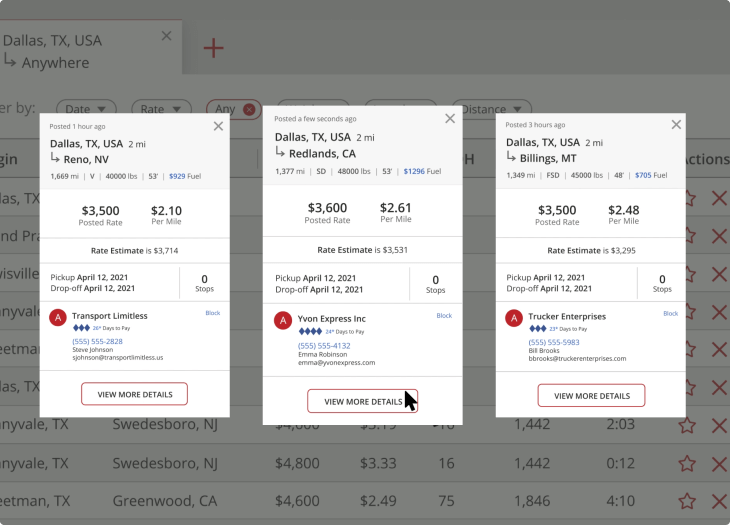Viewport: 730px width, 525px height.
Task: Close the Billings, MT load card
Action: click(x=676, y=125)
